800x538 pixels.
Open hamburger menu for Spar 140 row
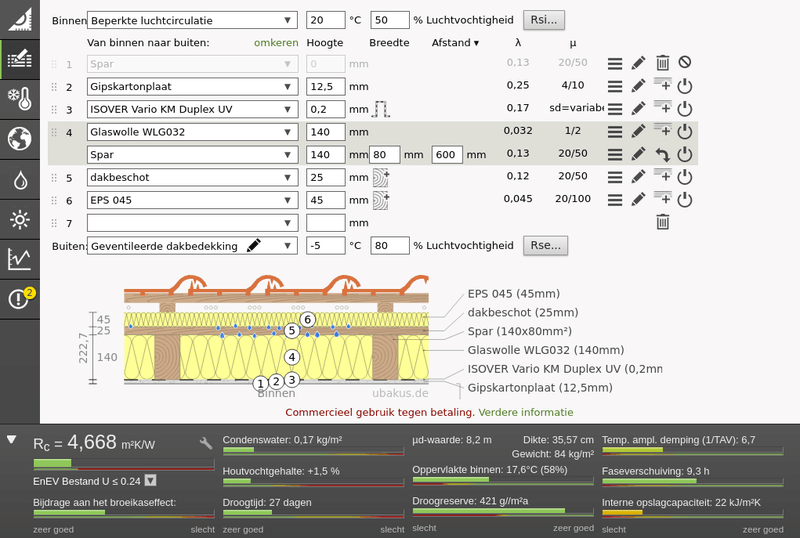pos(615,154)
